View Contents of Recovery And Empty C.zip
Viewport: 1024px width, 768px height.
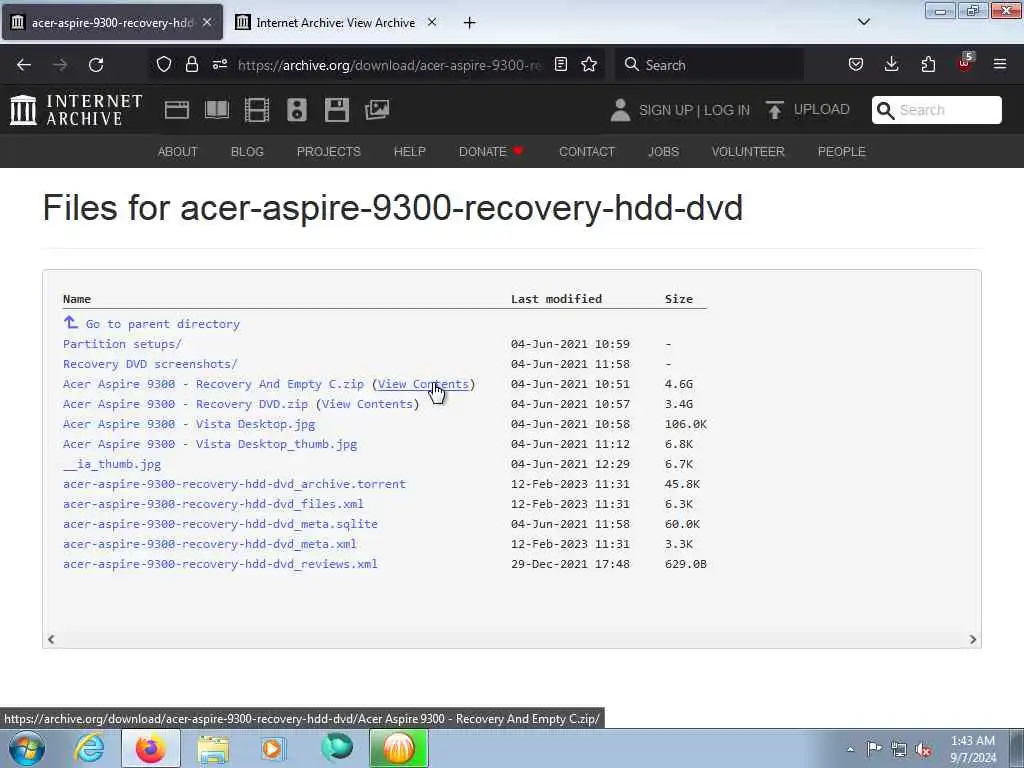pyautogui.click(x=423, y=384)
